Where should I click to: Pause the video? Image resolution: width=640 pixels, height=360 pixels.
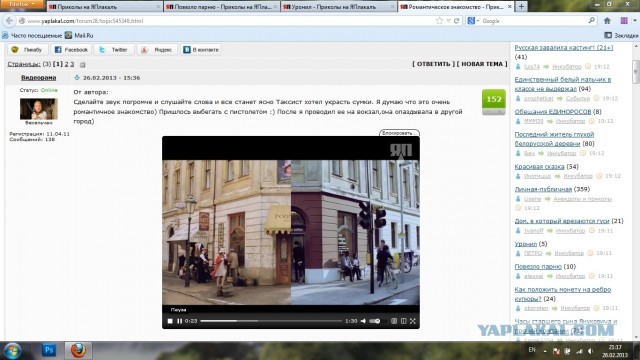click(180, 321)
